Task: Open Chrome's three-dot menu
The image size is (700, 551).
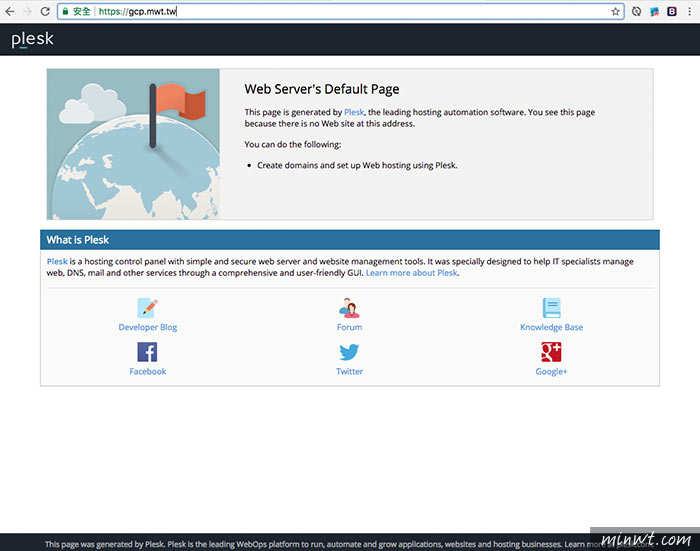Action: [x=689, y=12]
